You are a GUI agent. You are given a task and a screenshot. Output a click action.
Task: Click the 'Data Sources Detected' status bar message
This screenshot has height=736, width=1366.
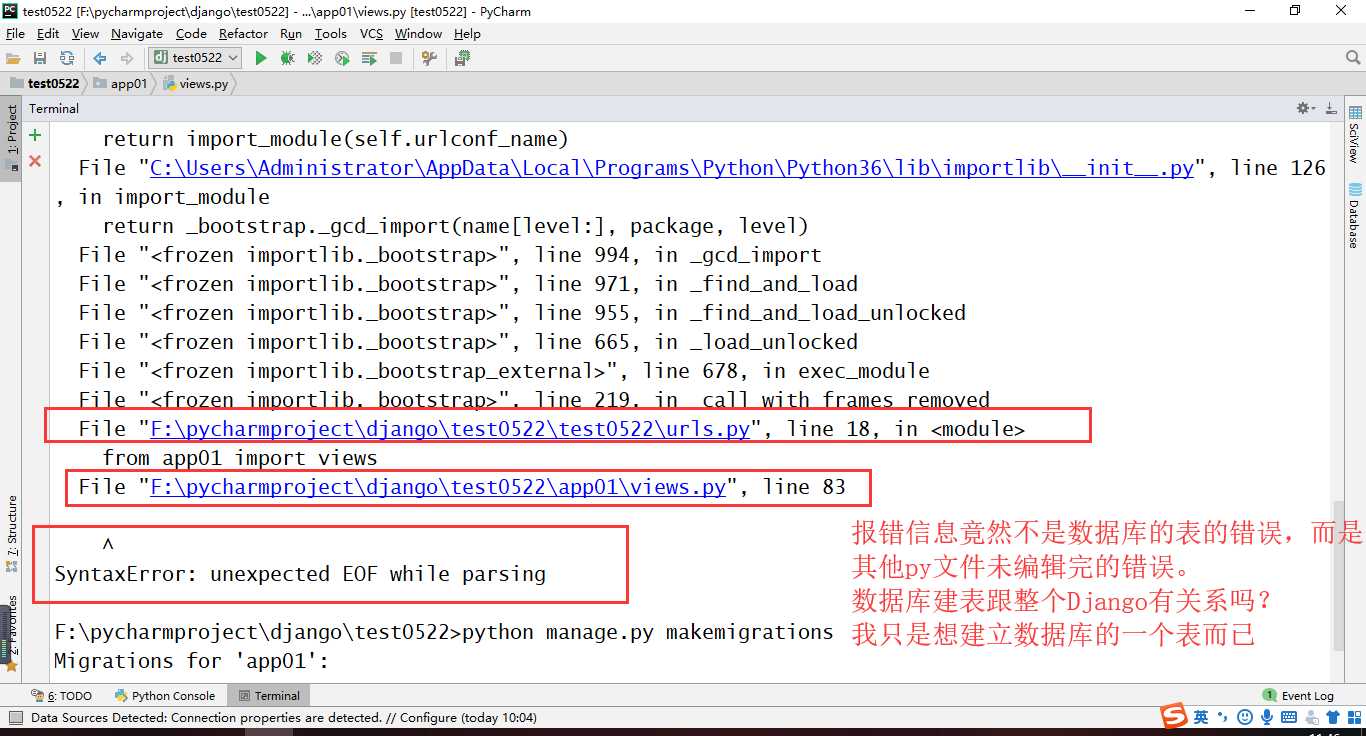coord(284,717)
